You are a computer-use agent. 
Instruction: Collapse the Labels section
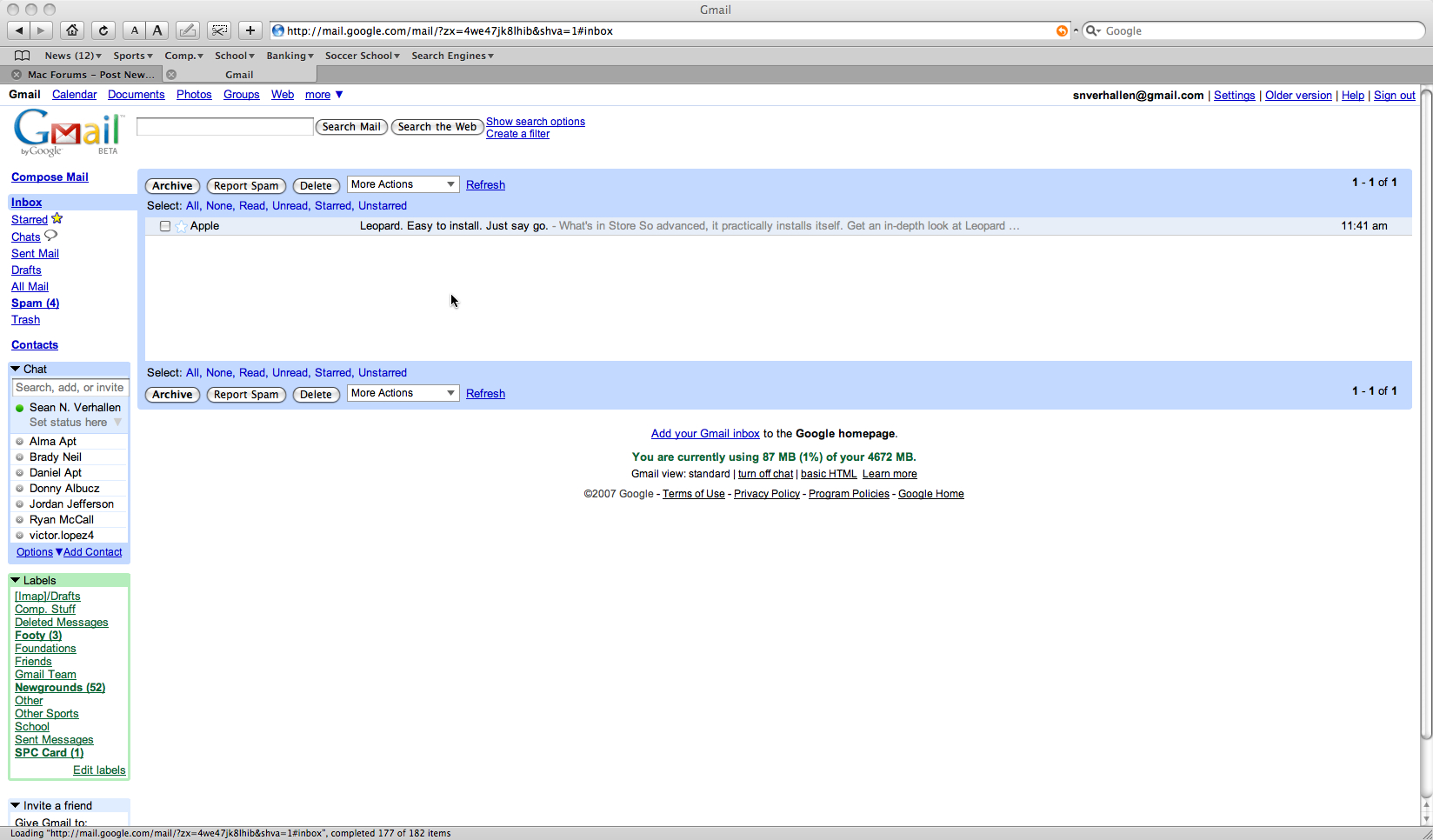pyautogui.click(x=16, y=581)
